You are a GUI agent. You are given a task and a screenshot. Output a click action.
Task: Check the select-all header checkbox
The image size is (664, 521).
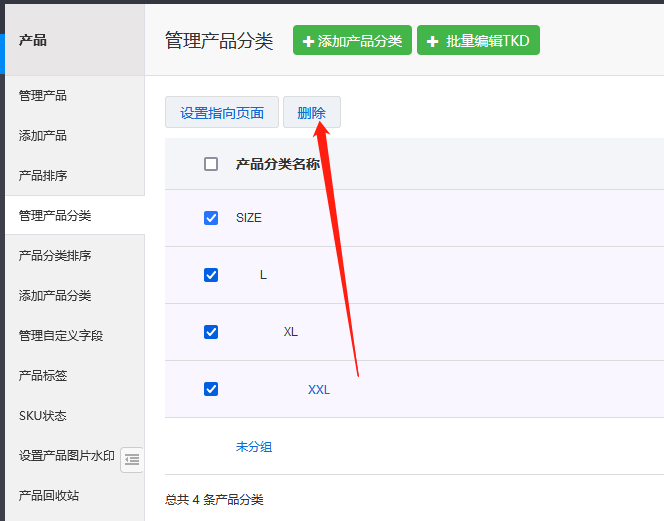pos(211,164)
